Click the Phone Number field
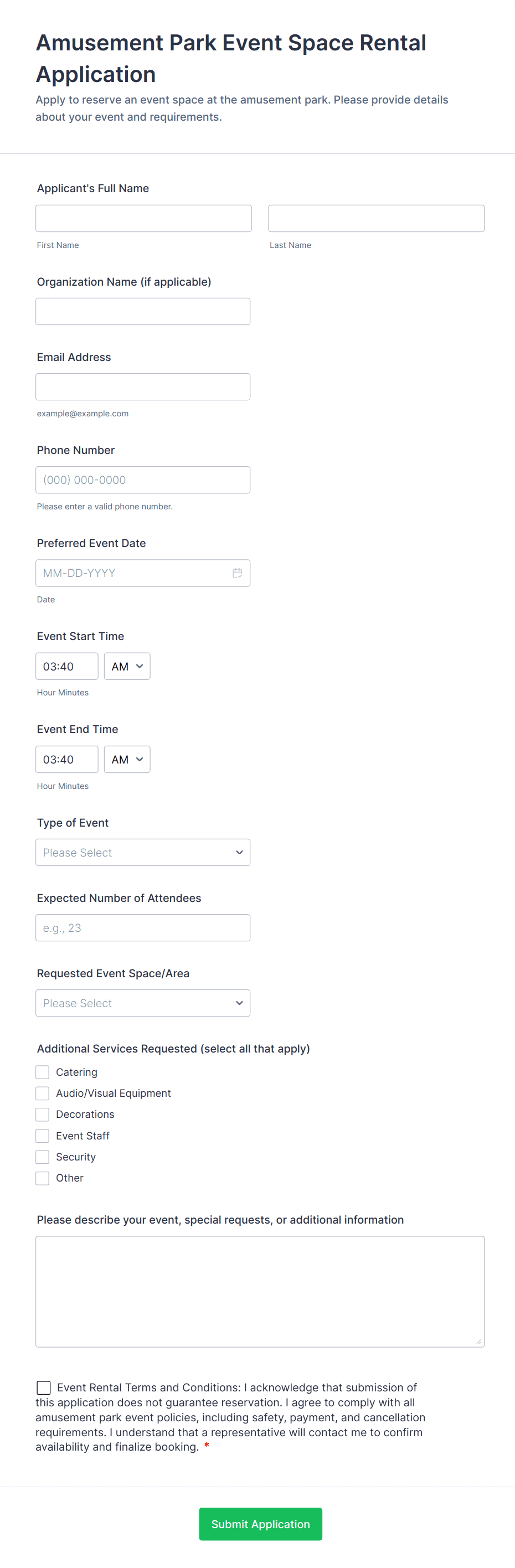The width and height of the screenshot is (515, 1568). (142, 479)
